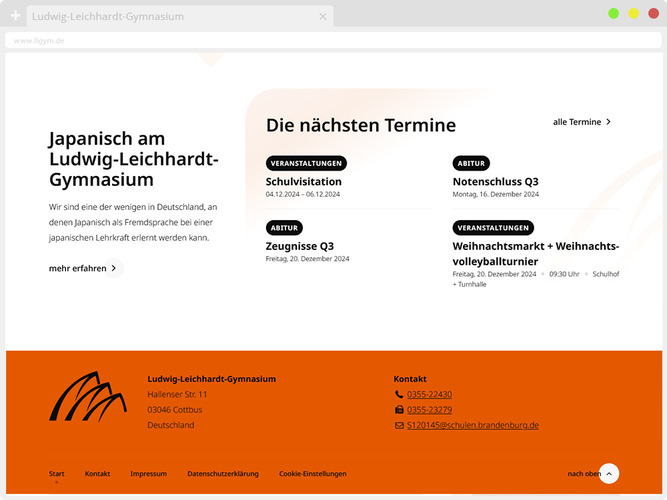Click the arrow icon next to mehr erfahren
The image size is (667, 500).
point(115,268)
